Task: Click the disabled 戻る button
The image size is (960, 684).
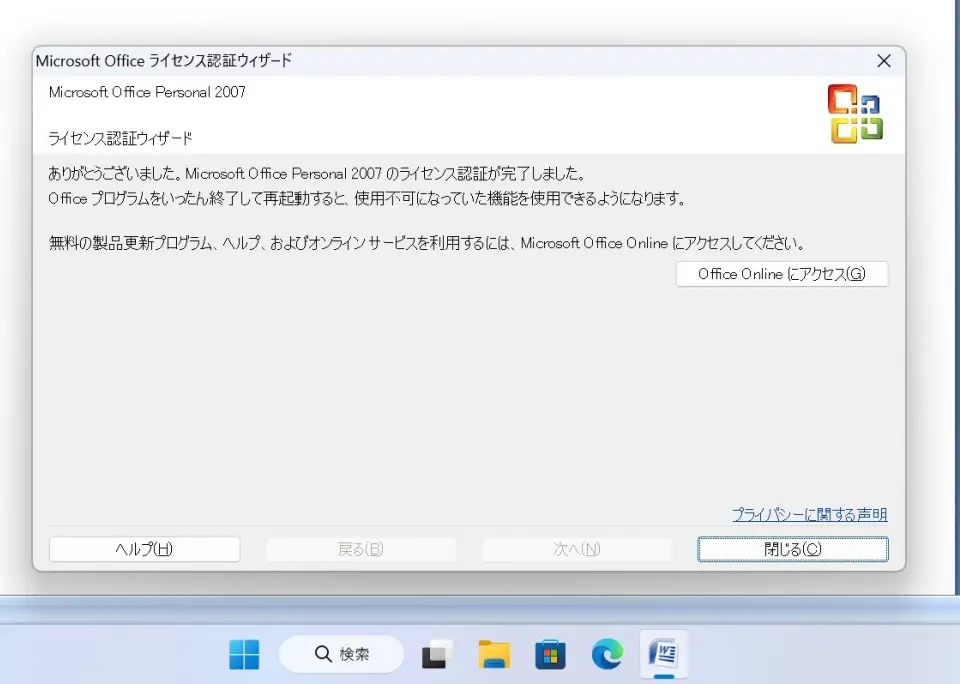Action: [x=360, y=548]
